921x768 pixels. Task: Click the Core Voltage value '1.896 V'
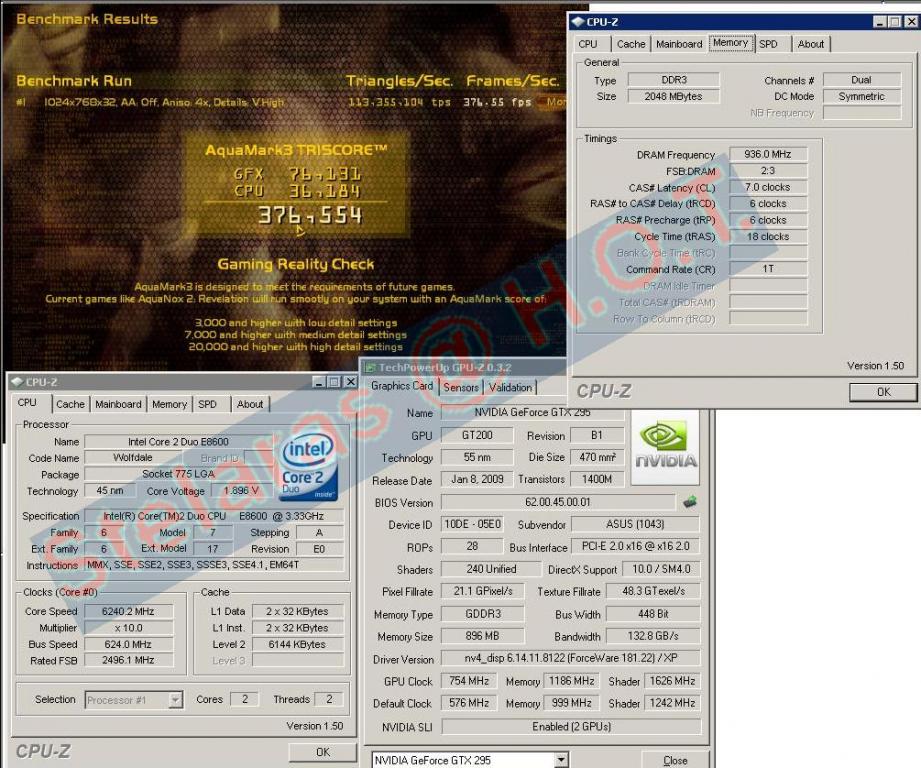(241, 490)
